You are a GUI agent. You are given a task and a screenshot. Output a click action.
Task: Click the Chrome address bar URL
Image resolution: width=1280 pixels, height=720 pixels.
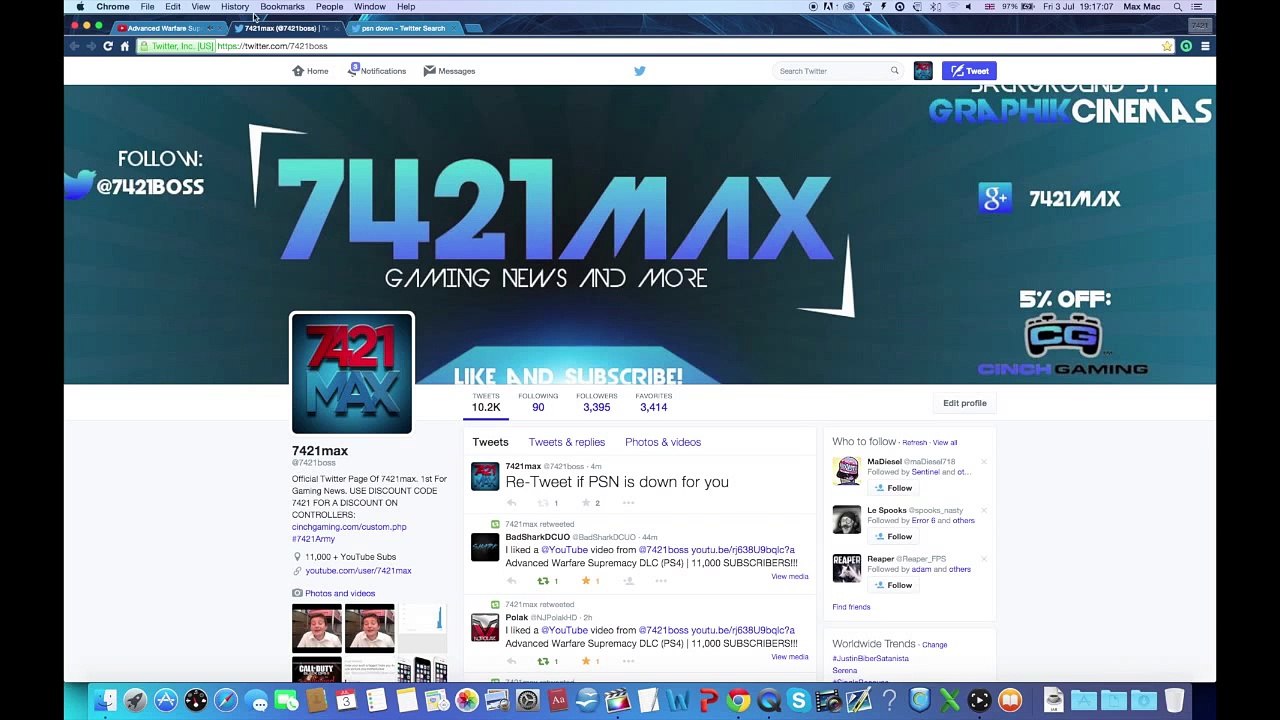(272, 46)
